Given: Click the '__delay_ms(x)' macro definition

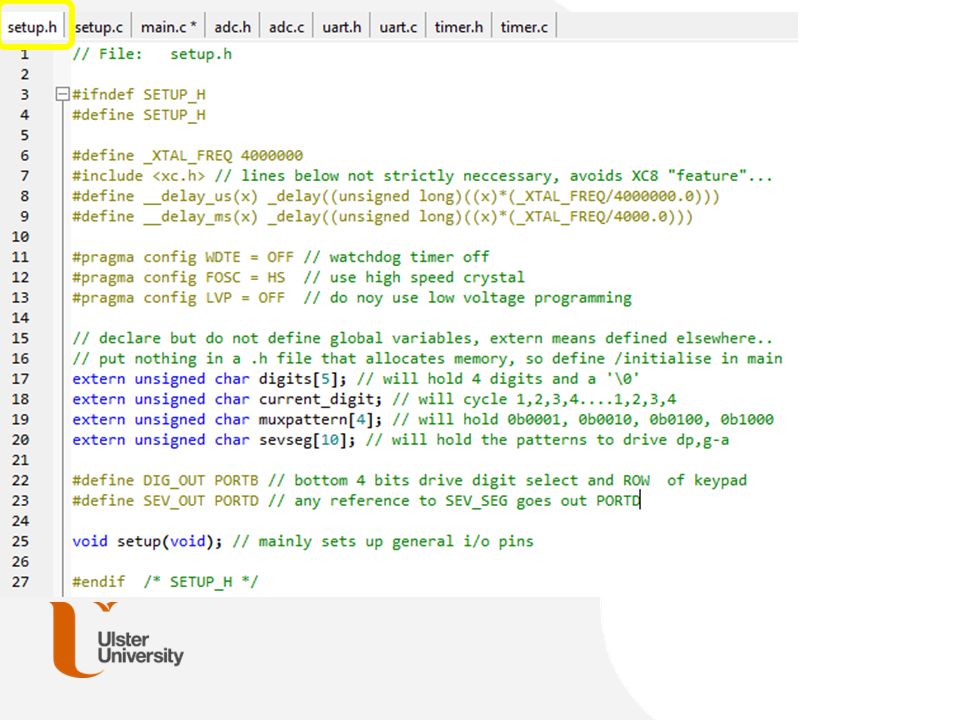Looking at the screenshot, I should coord(383,217).
